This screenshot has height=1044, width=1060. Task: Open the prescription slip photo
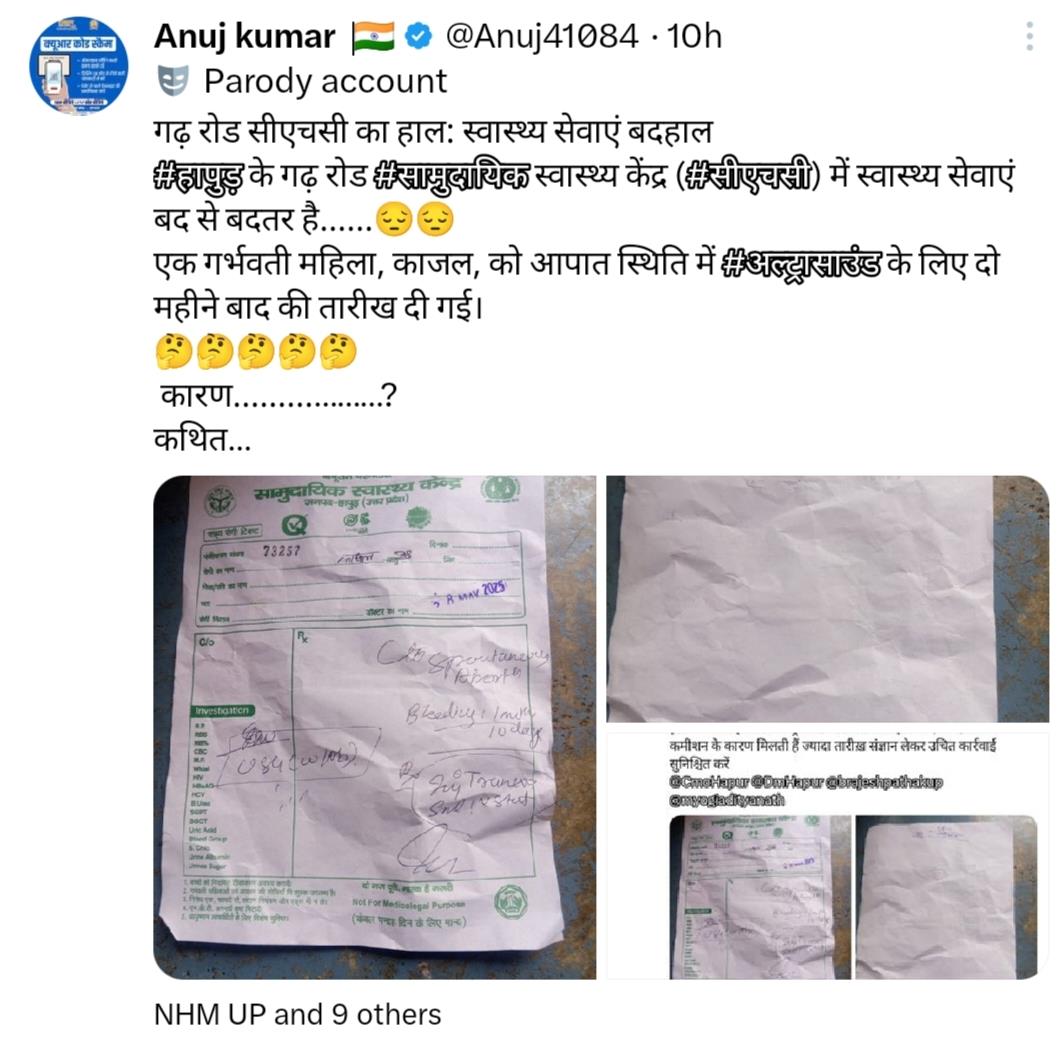coord(375,727)
